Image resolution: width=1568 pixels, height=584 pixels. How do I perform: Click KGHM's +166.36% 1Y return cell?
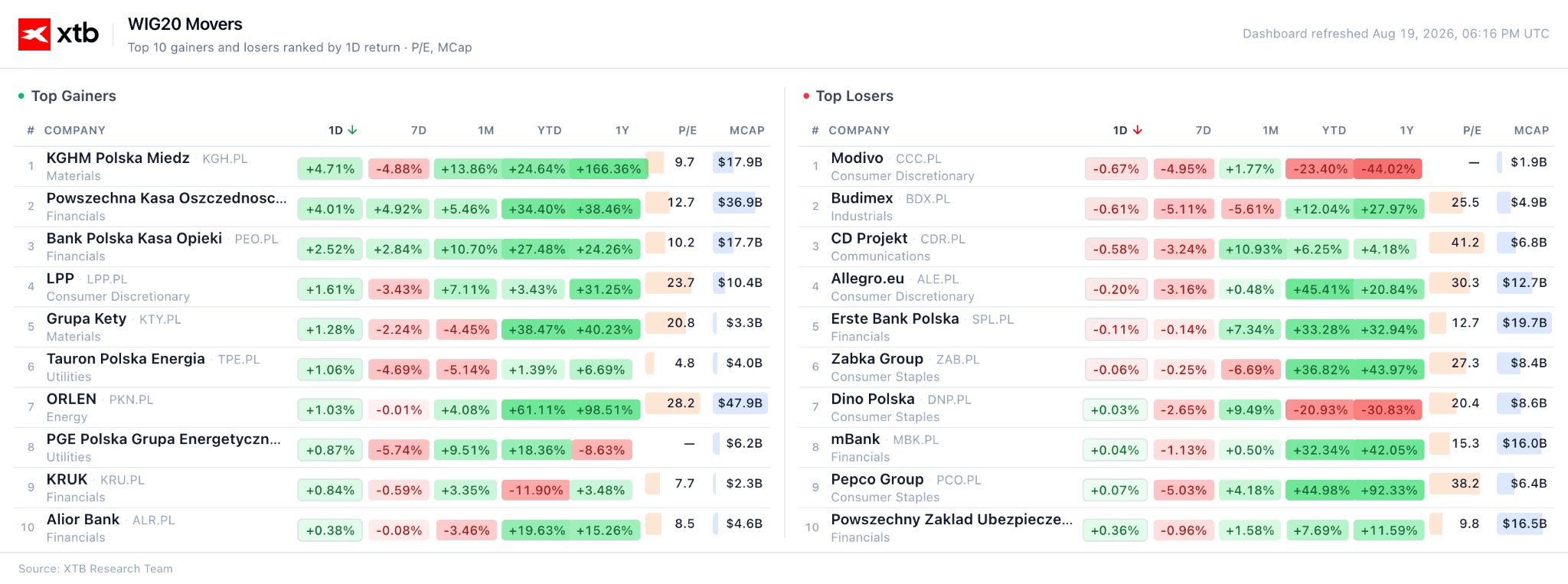pyautogui.click(x=609, y=169)
